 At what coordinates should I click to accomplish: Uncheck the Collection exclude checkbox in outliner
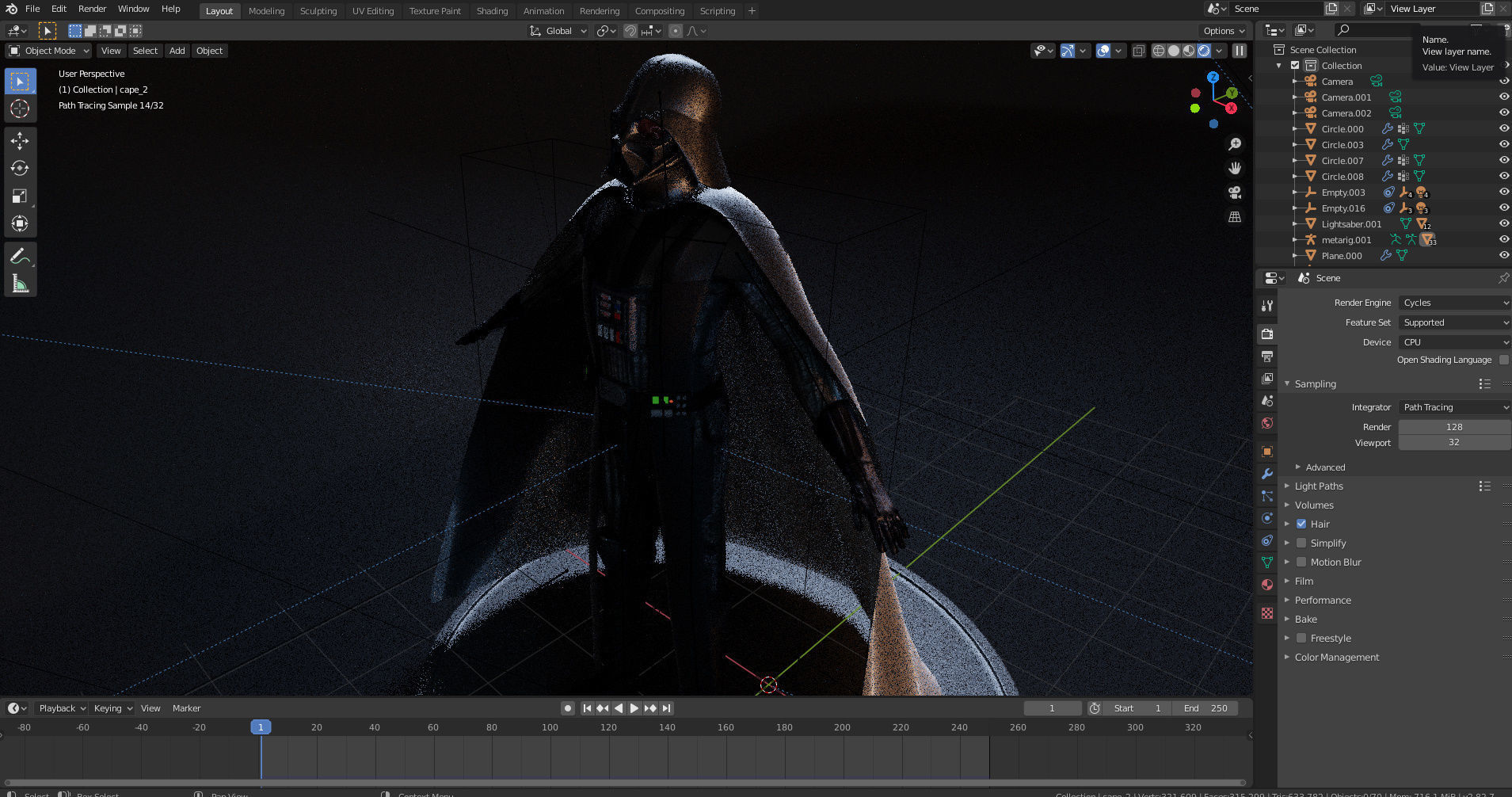coord(1295,66)
